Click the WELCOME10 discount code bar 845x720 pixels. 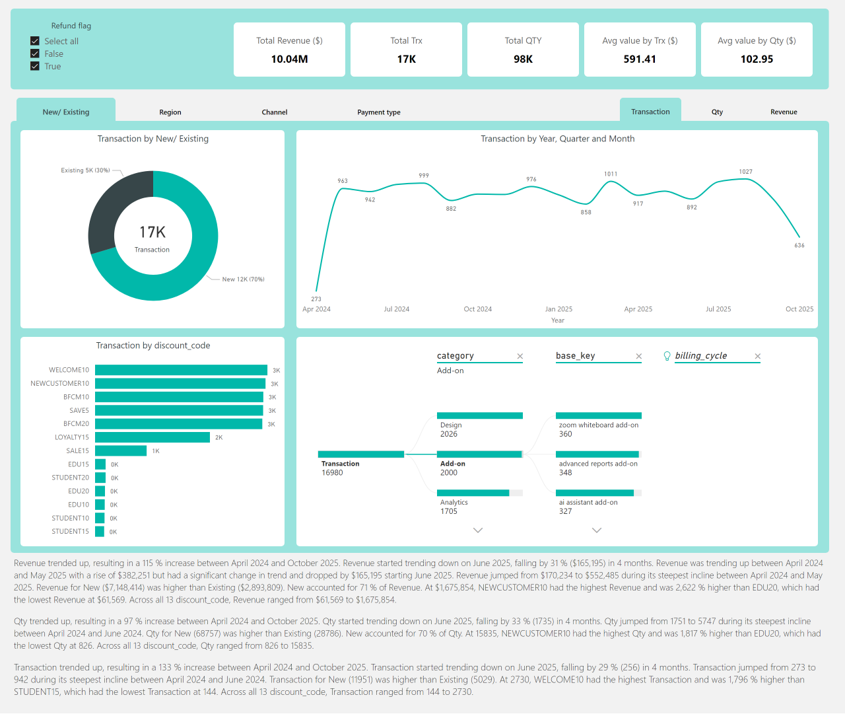(x=181, y=370)
